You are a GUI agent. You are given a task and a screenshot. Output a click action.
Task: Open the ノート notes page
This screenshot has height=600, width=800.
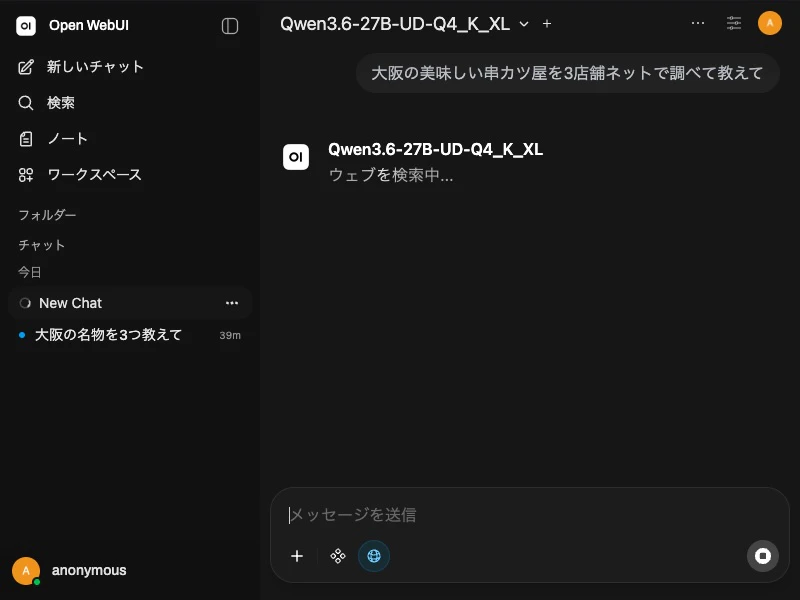point(53,139)
